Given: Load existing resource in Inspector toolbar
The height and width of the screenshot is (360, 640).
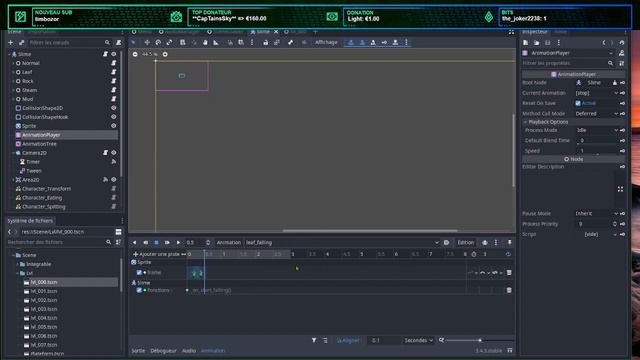Looking at the screenshot, I should coord(536,42).
